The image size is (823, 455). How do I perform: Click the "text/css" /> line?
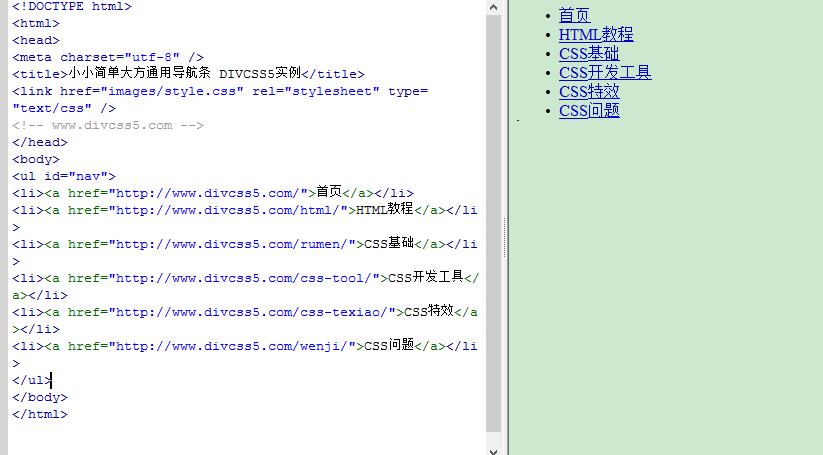coord(64,108)
